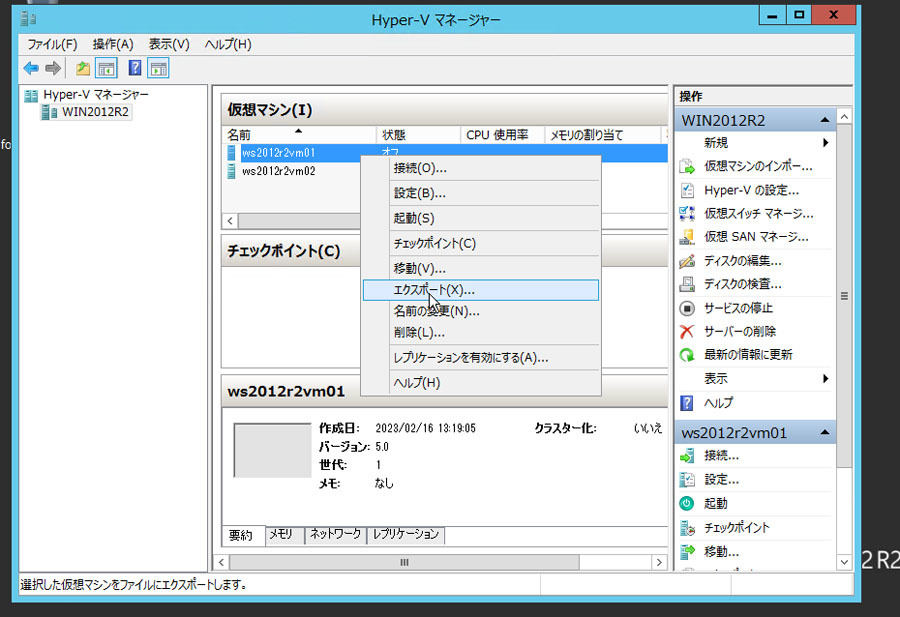Collapse the WIN2012R2 actions section
This screenshot has width=900, height=617.
click(x=825, y=121)
